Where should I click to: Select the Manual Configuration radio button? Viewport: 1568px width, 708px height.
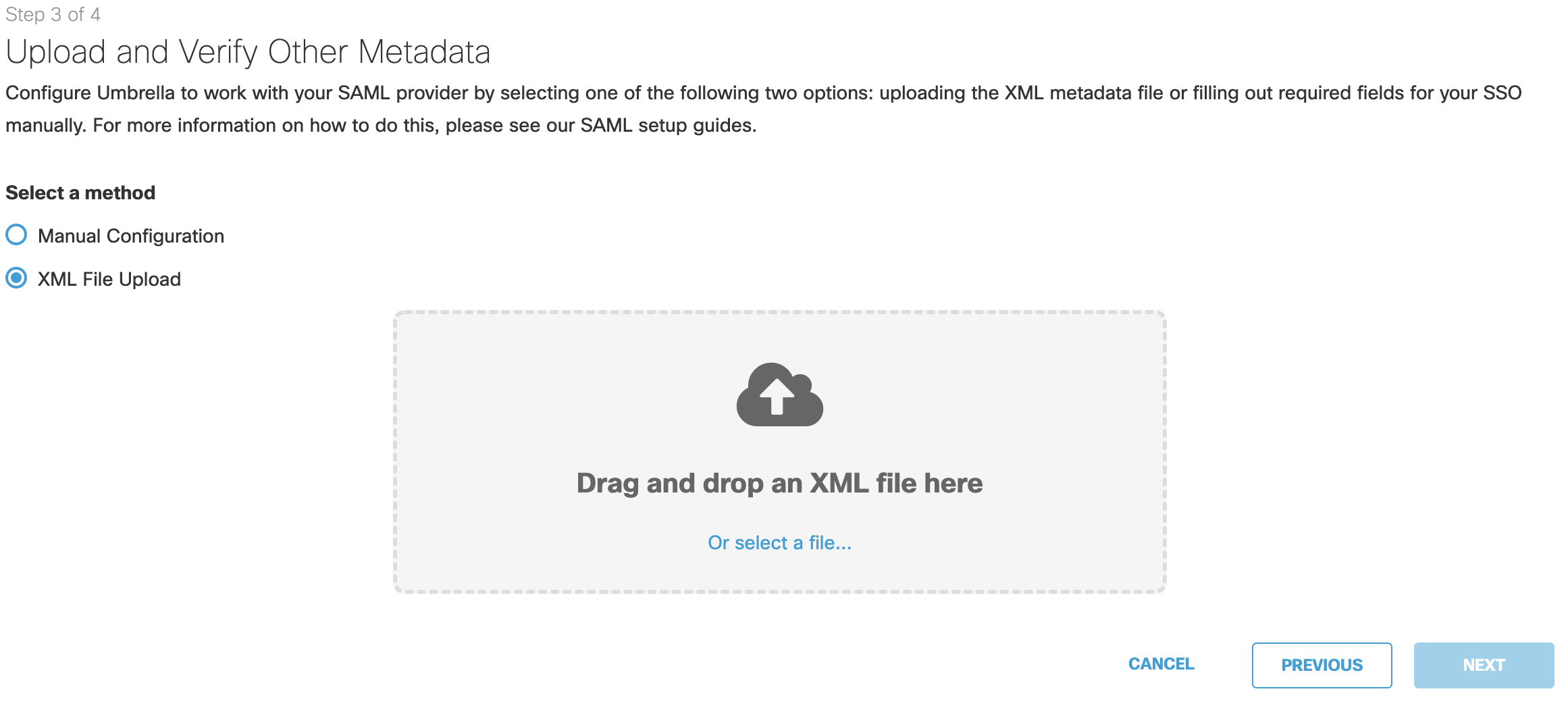16,235
